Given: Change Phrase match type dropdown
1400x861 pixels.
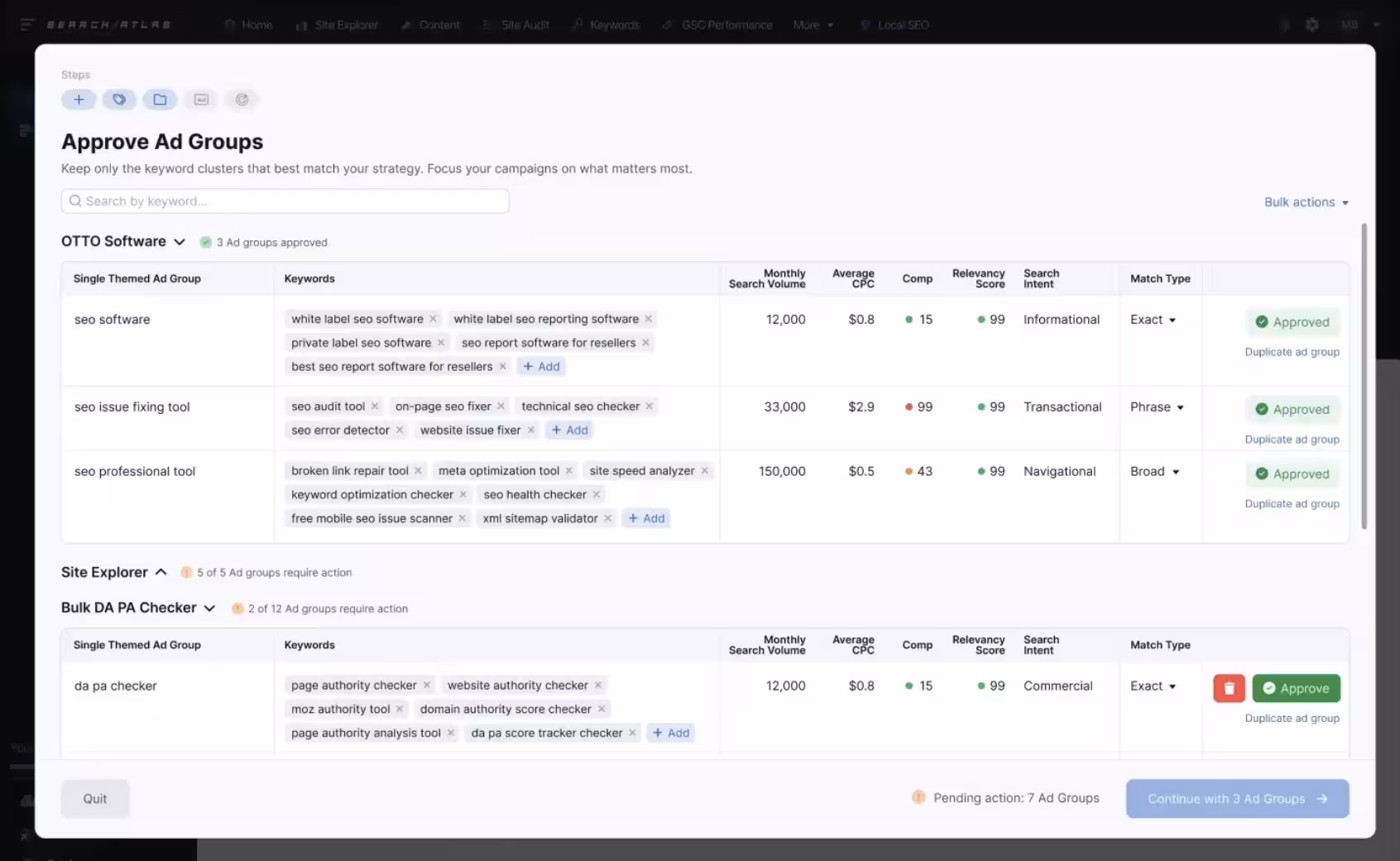Looking at the screenshot, I should click(1157, 407).
